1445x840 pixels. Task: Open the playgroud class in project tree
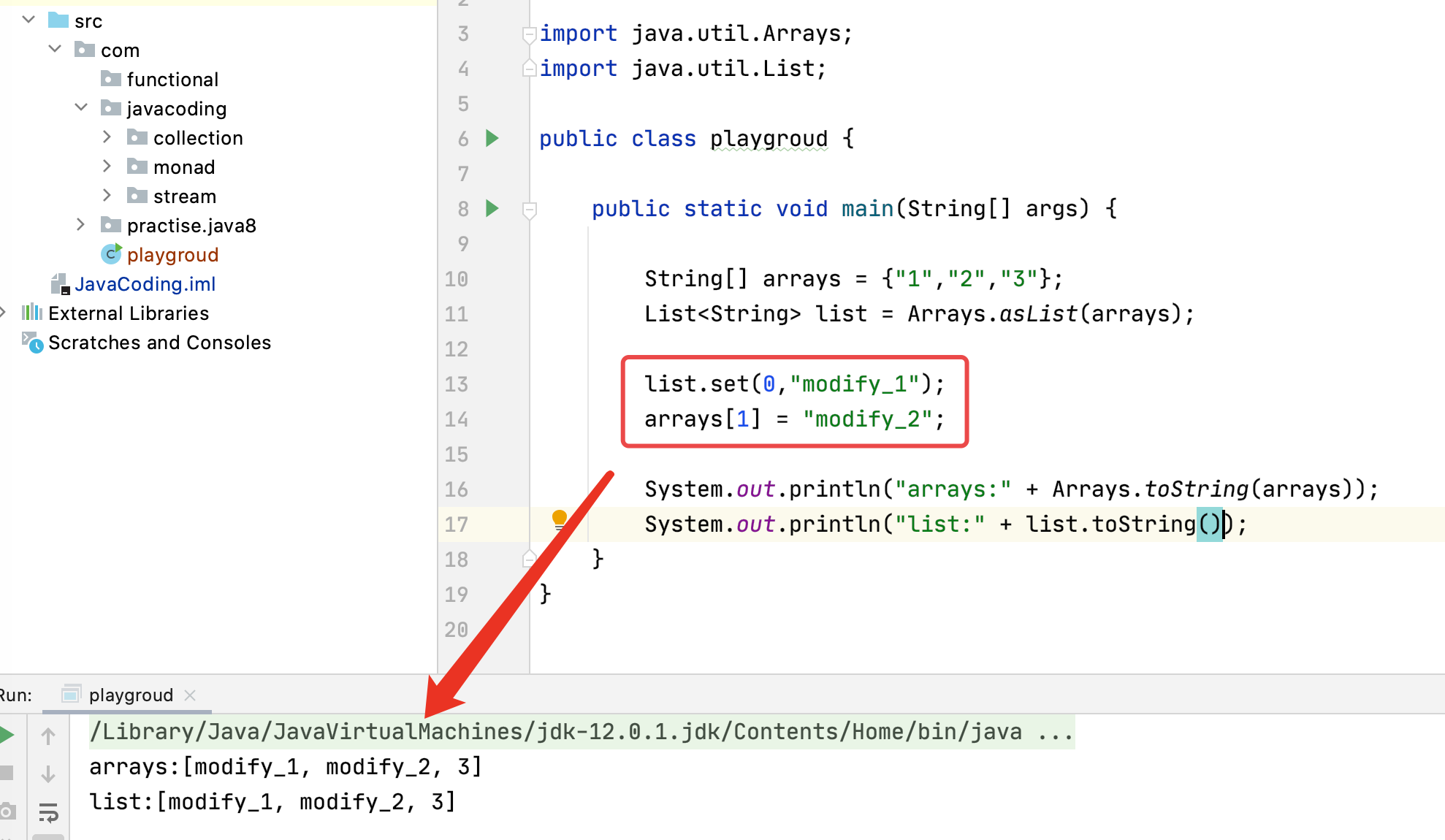point(172,255)
